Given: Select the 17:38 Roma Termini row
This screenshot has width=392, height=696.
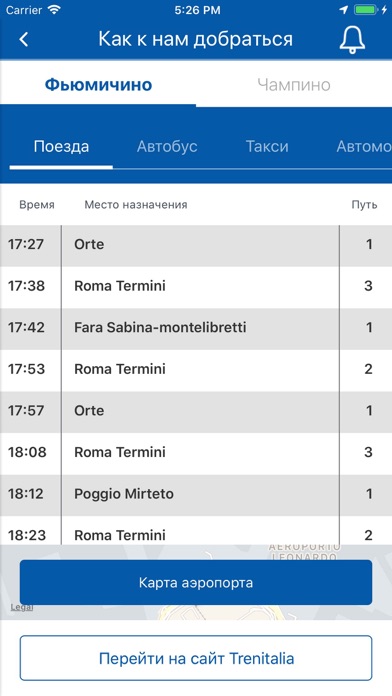Looking at the screenshot, I should tap(196, 287).
